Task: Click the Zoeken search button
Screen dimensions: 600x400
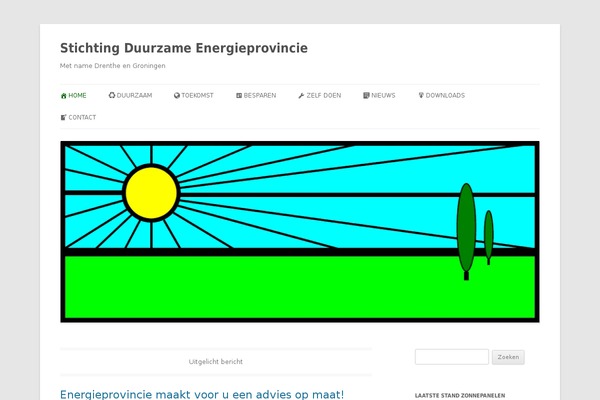Action: coord(508,357)
